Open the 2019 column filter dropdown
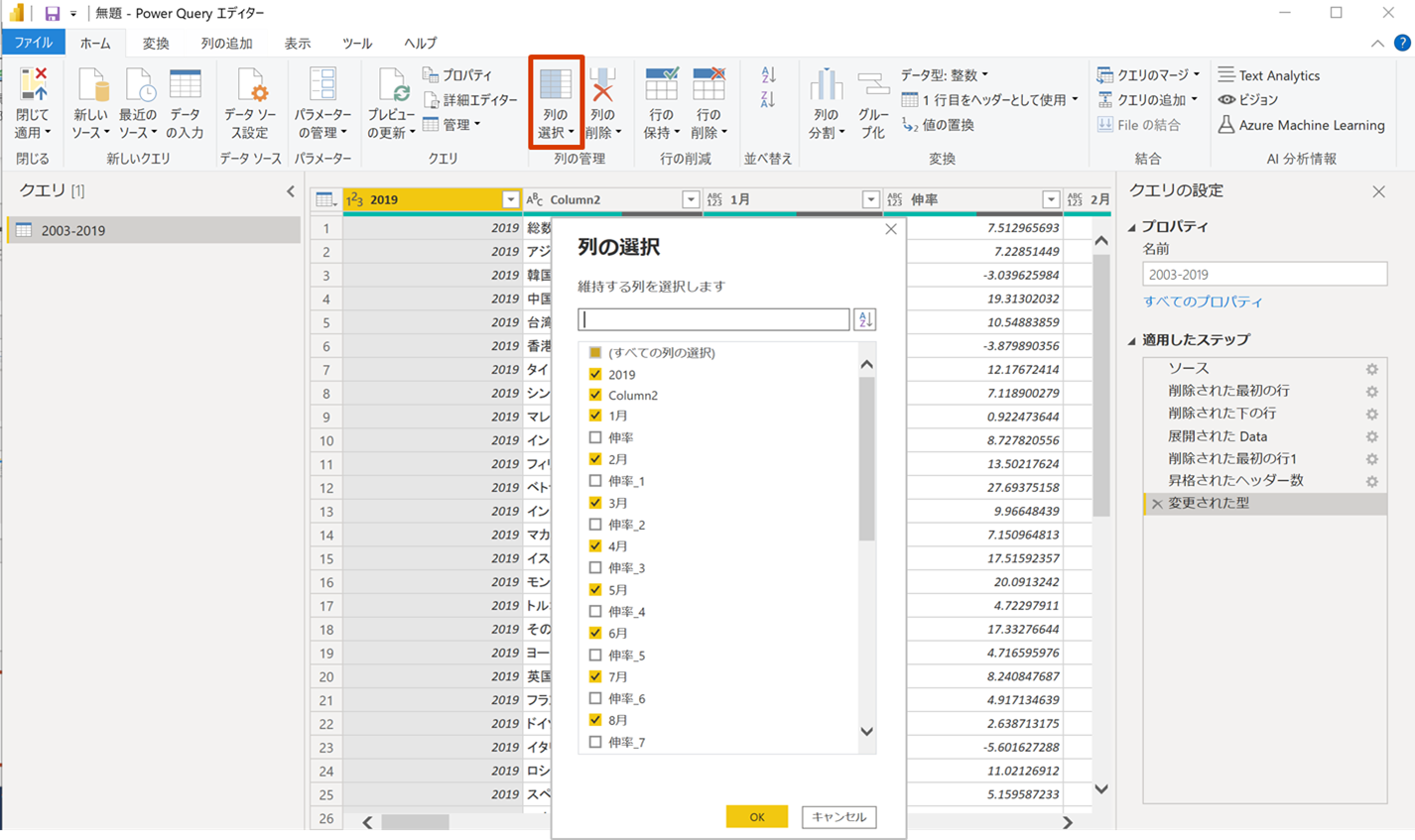The width and height of the screenshot is (1415, 840). 510,199
